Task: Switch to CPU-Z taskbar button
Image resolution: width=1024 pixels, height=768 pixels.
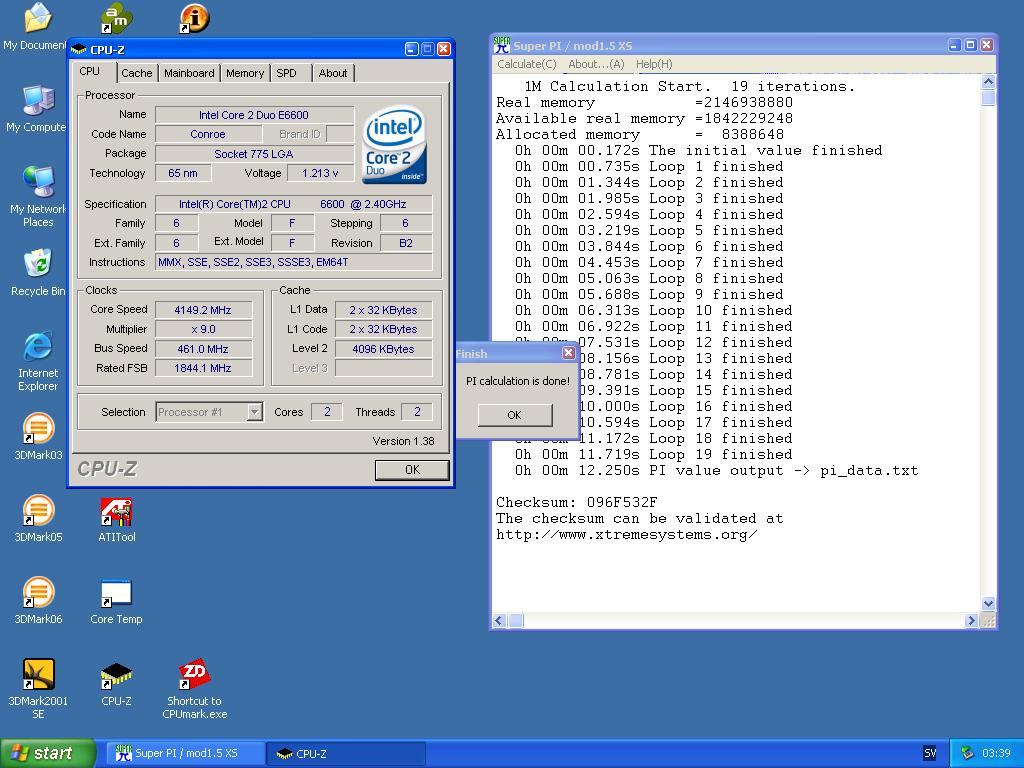Action: (346, 753)
